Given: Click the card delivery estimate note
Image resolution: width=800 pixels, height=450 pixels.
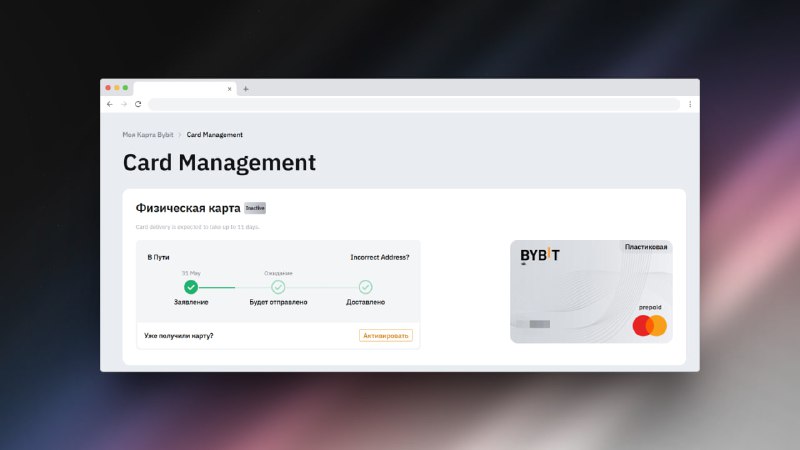Looking at the screenshot, I should click(x=197, y=227).
